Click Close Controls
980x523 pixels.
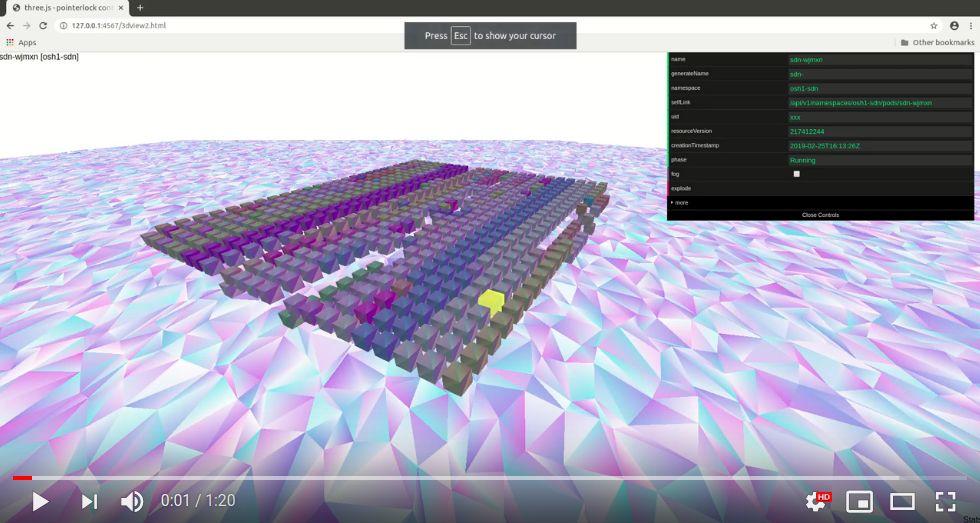coord(820,215)
